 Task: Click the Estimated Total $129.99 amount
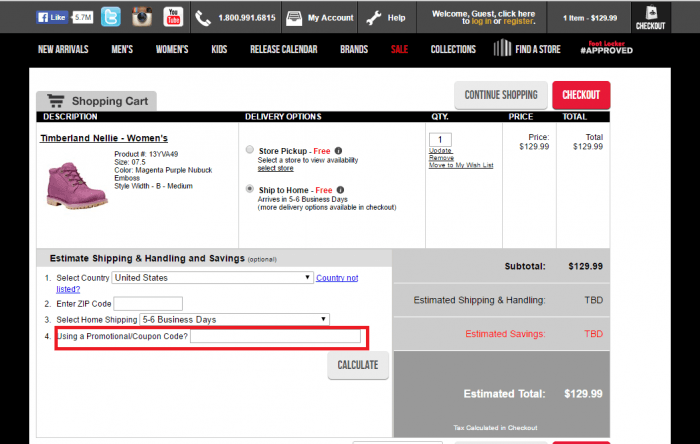point(583,394)
